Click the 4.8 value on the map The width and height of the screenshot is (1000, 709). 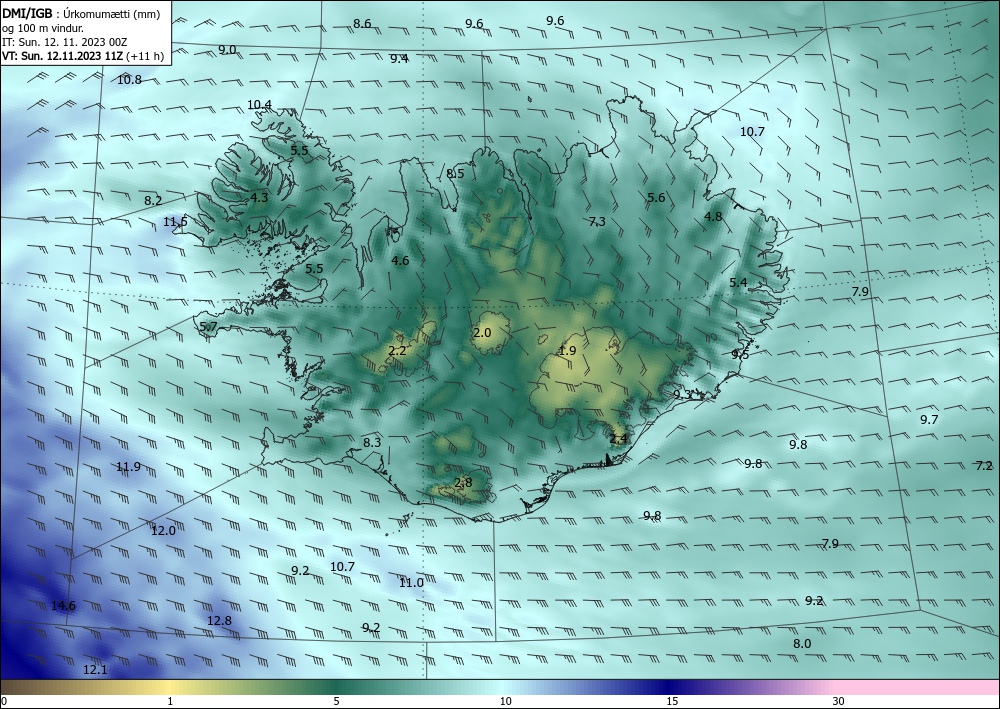pos(713,217)
